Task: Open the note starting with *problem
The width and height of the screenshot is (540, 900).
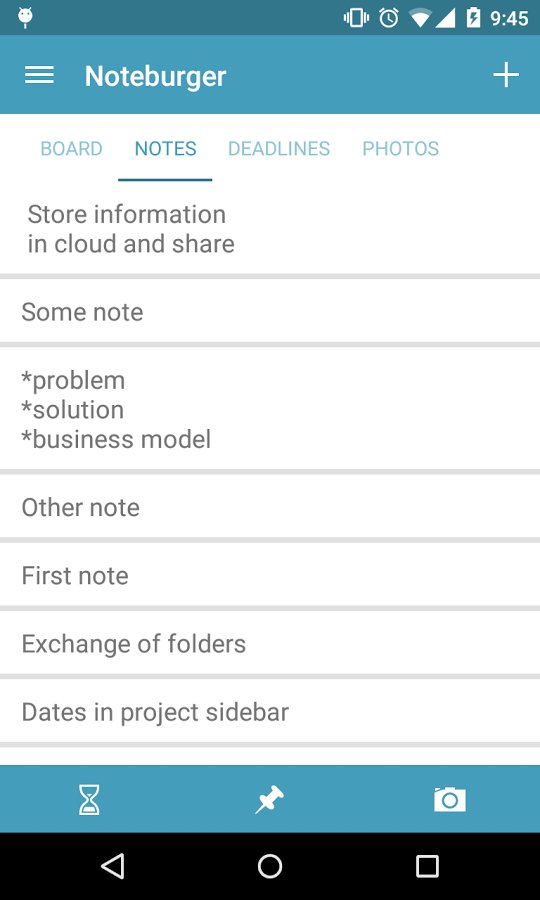Action: coord(270,409)
